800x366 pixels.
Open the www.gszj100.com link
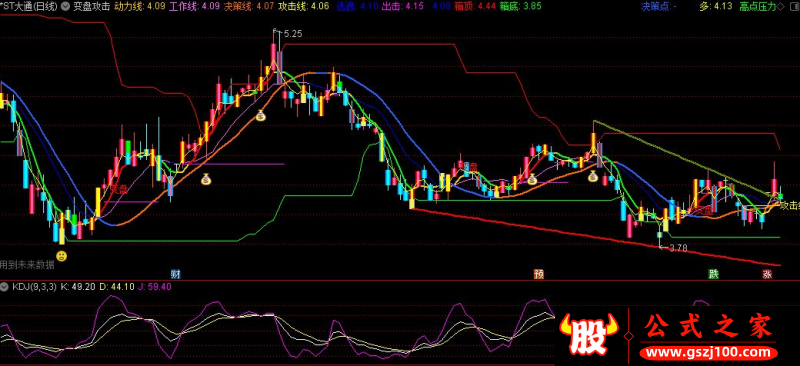(x=709, y=352)
